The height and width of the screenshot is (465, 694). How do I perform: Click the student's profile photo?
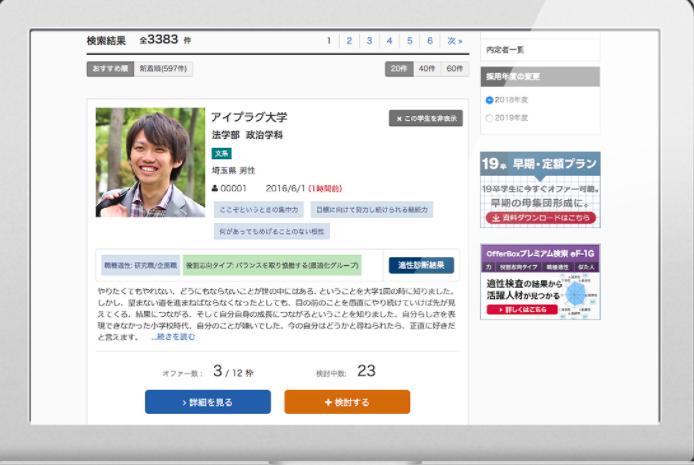(150, 162)
